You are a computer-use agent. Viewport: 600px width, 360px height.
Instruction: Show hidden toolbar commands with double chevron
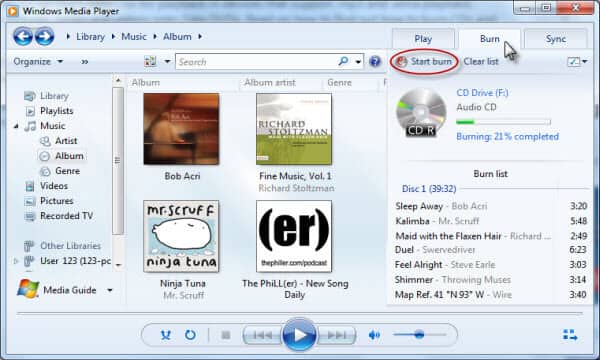[x=85, y=61]
